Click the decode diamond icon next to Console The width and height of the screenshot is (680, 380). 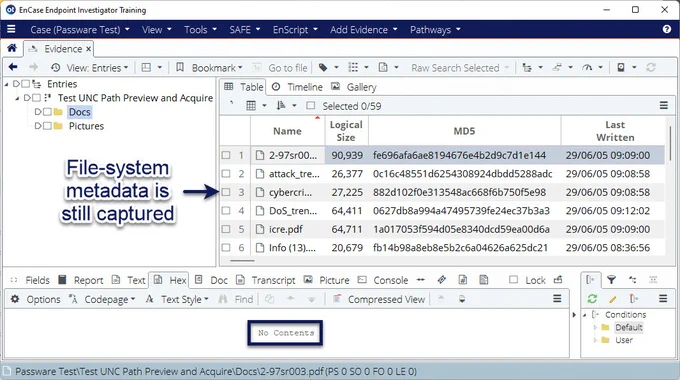click(441, 280)
